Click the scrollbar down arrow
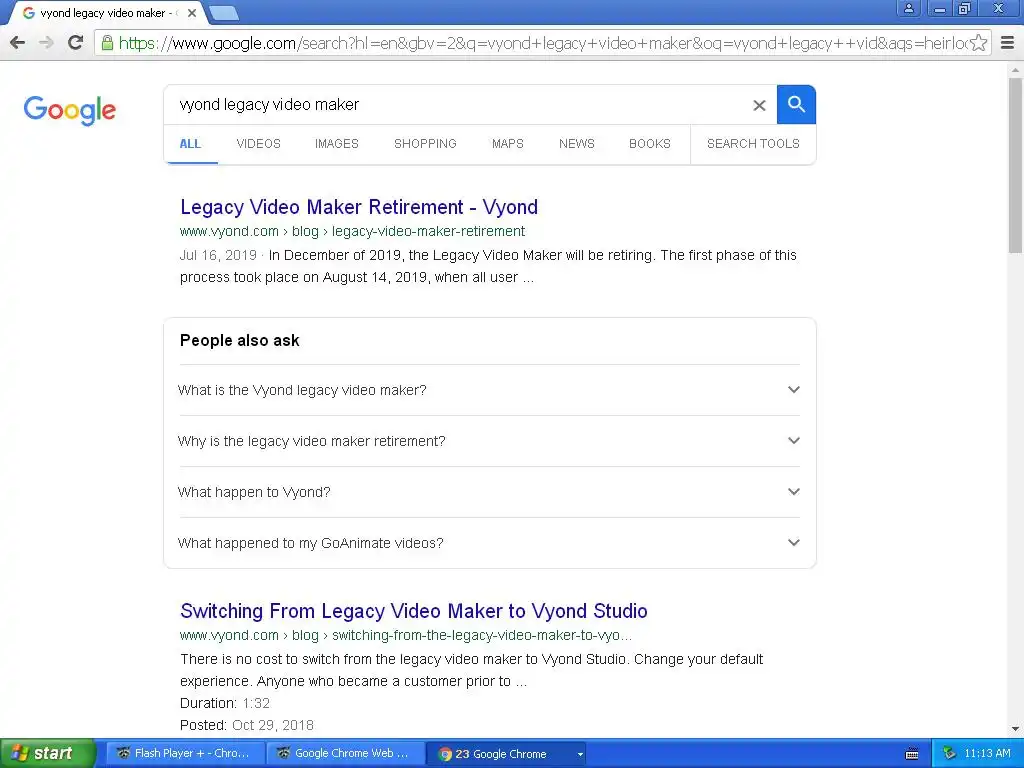Viewport: 1024px width, 768px height. (x=1015, y=729)
